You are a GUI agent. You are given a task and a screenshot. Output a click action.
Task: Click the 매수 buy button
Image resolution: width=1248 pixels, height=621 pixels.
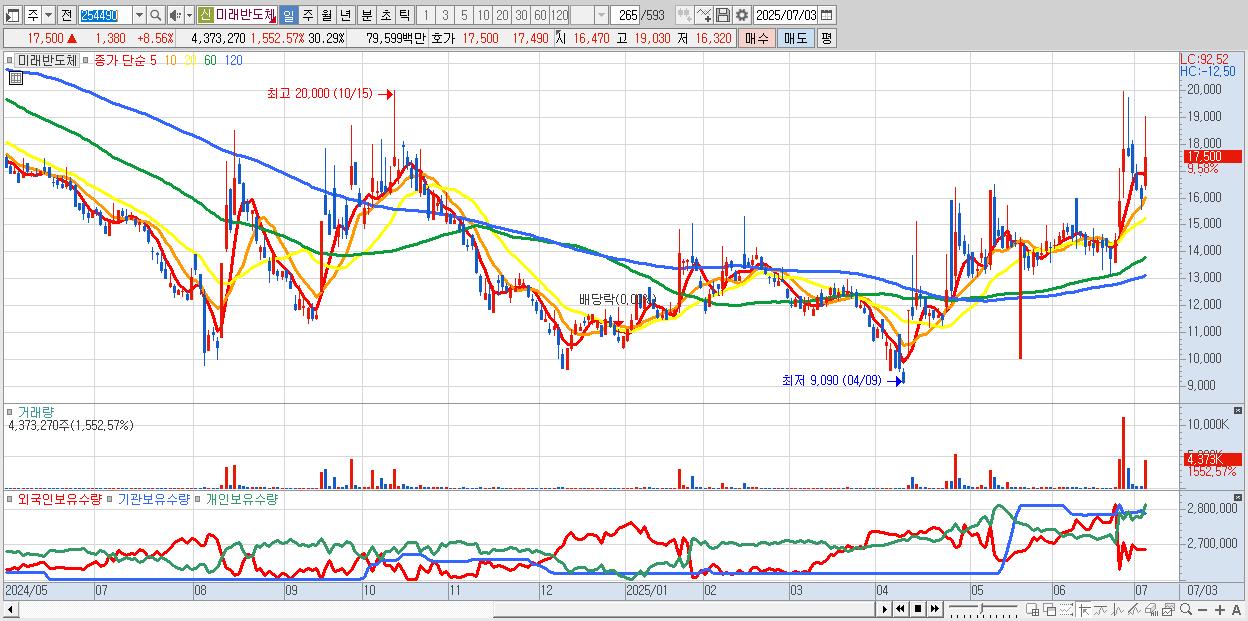coord(757,38)
